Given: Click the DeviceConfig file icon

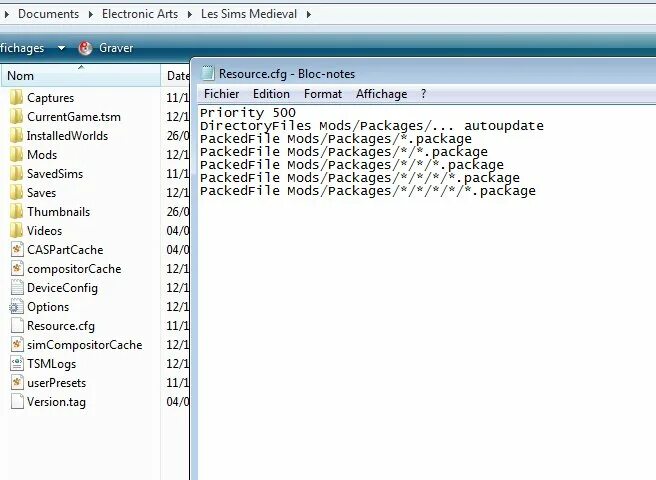Looking at the screenshot, I should point(17,287).
